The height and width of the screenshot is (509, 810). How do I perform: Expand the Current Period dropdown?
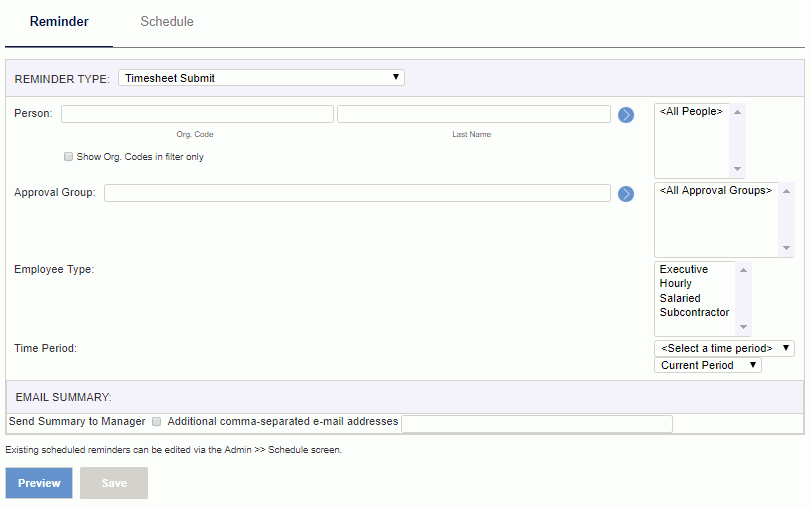(708, 365)
